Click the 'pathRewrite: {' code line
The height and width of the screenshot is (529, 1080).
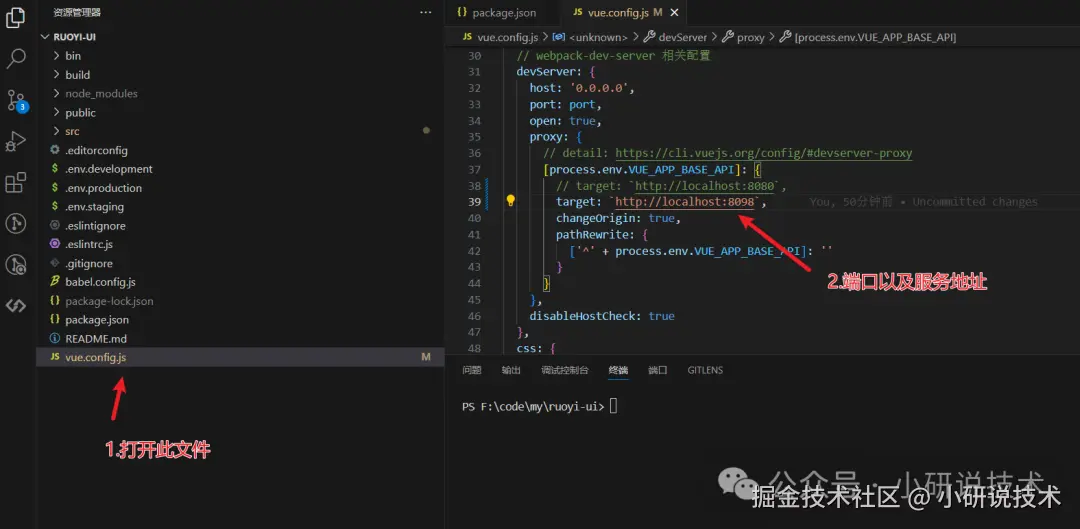601,235
